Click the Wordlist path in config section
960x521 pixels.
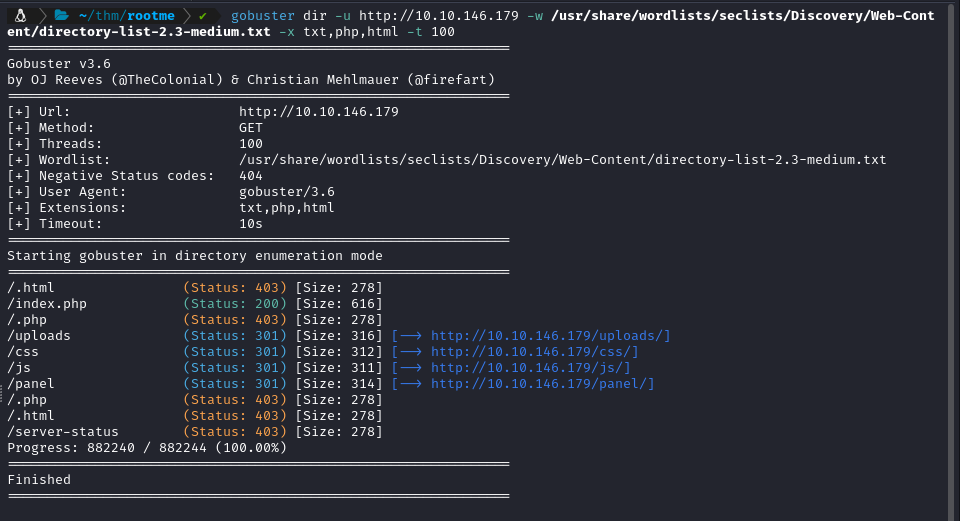coord(563,160)
